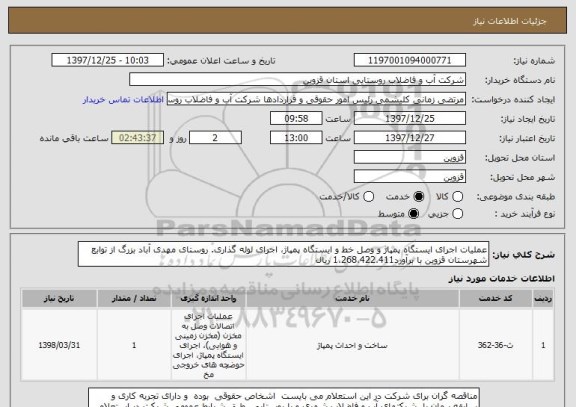Choose the متوسط purchase type radio
Viewport: 576px width, 407px height.
point(414,214)
